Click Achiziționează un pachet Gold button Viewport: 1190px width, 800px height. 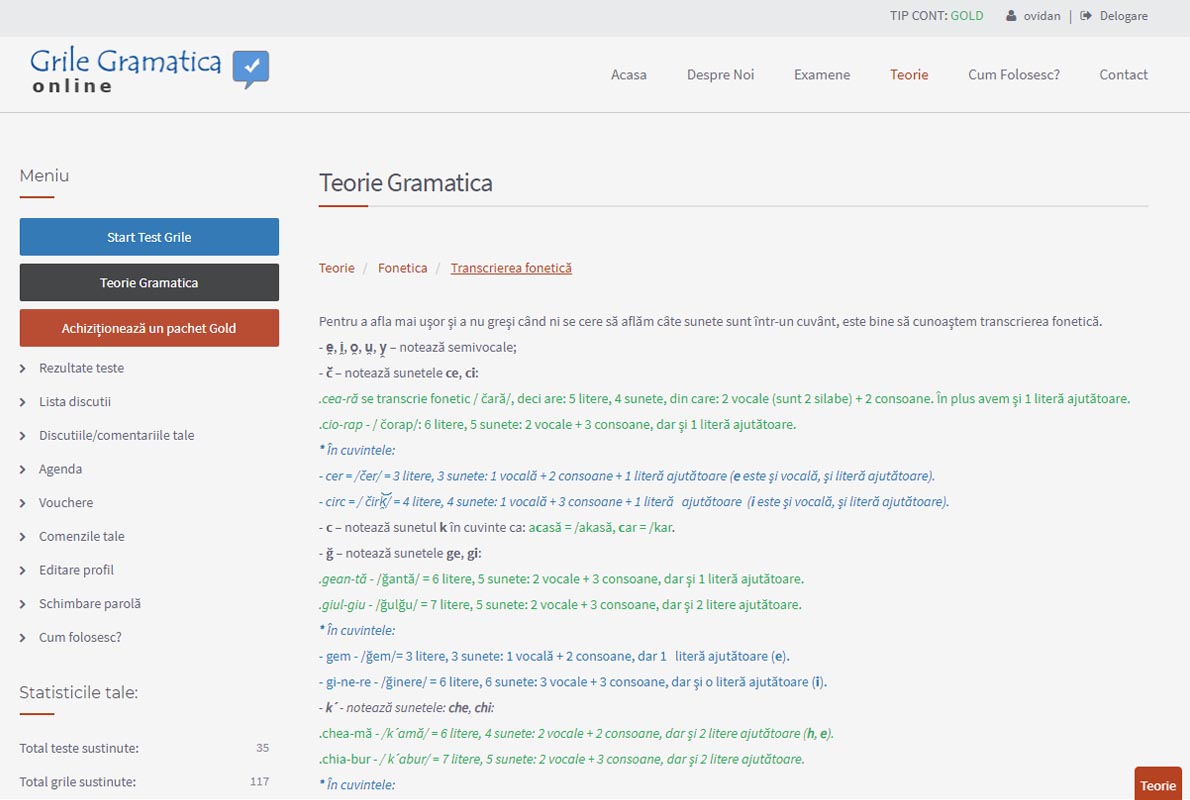[x=149, y=328]
